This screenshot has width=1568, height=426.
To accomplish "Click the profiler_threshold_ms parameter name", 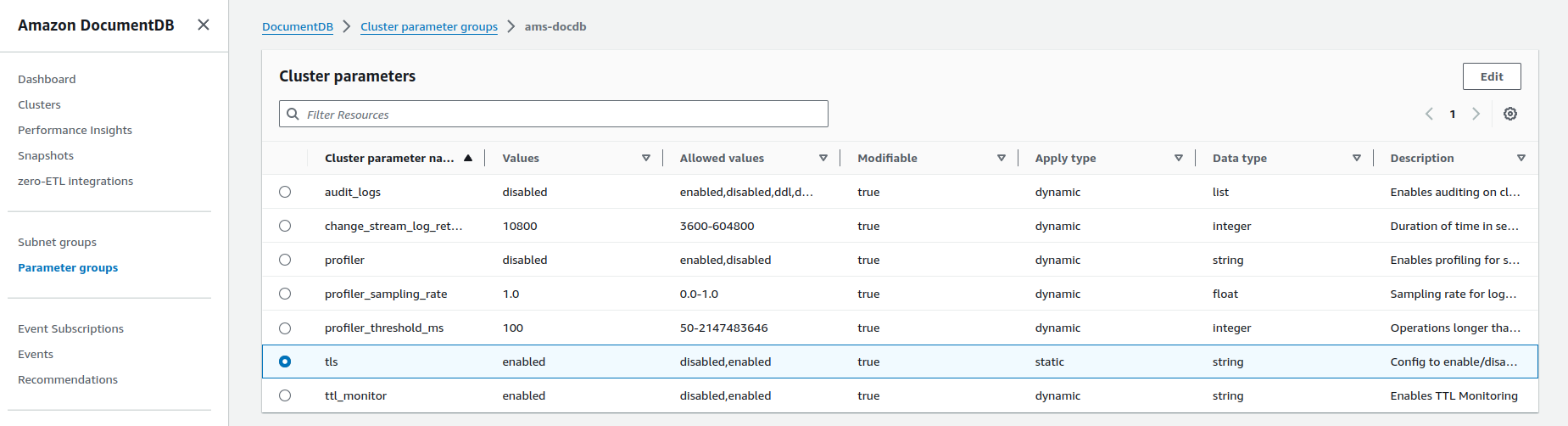I will pyautogui.click(x=384, y=328).
